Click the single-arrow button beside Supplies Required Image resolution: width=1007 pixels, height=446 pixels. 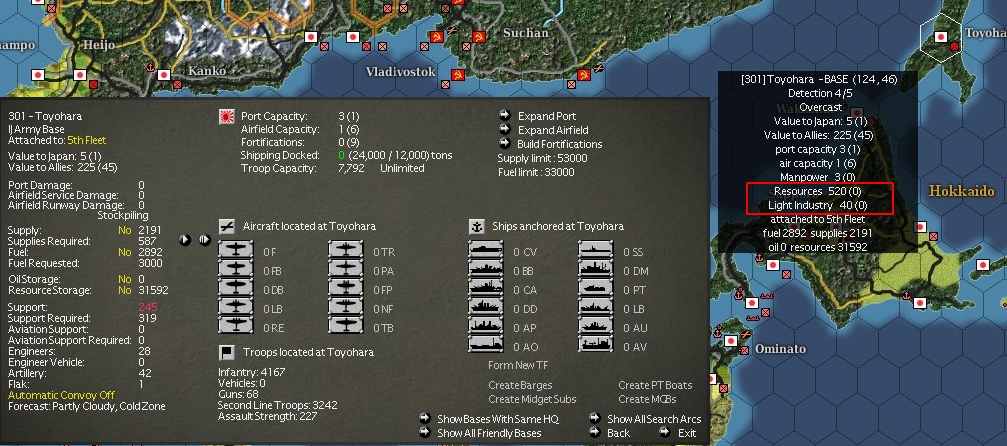click(185, 240)
